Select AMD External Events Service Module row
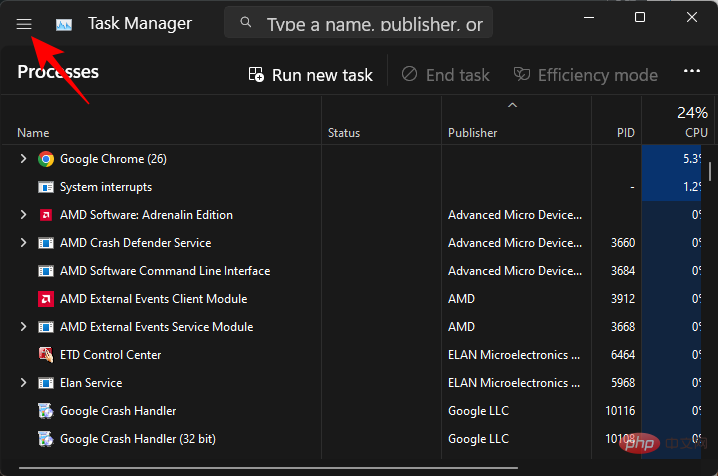 point(352,327)
